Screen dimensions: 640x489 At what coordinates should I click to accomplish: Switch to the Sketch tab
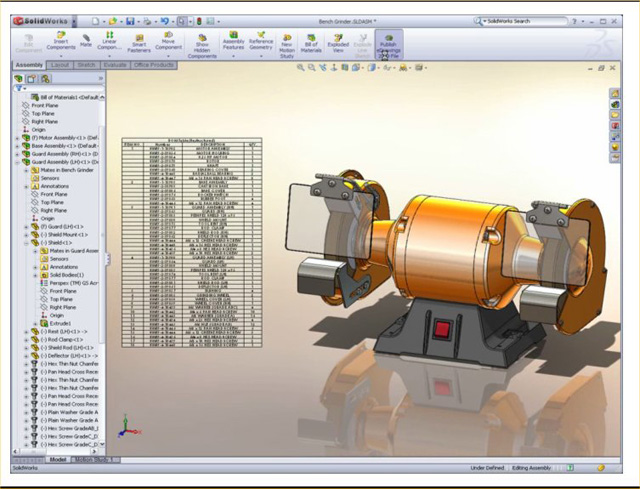87,65
